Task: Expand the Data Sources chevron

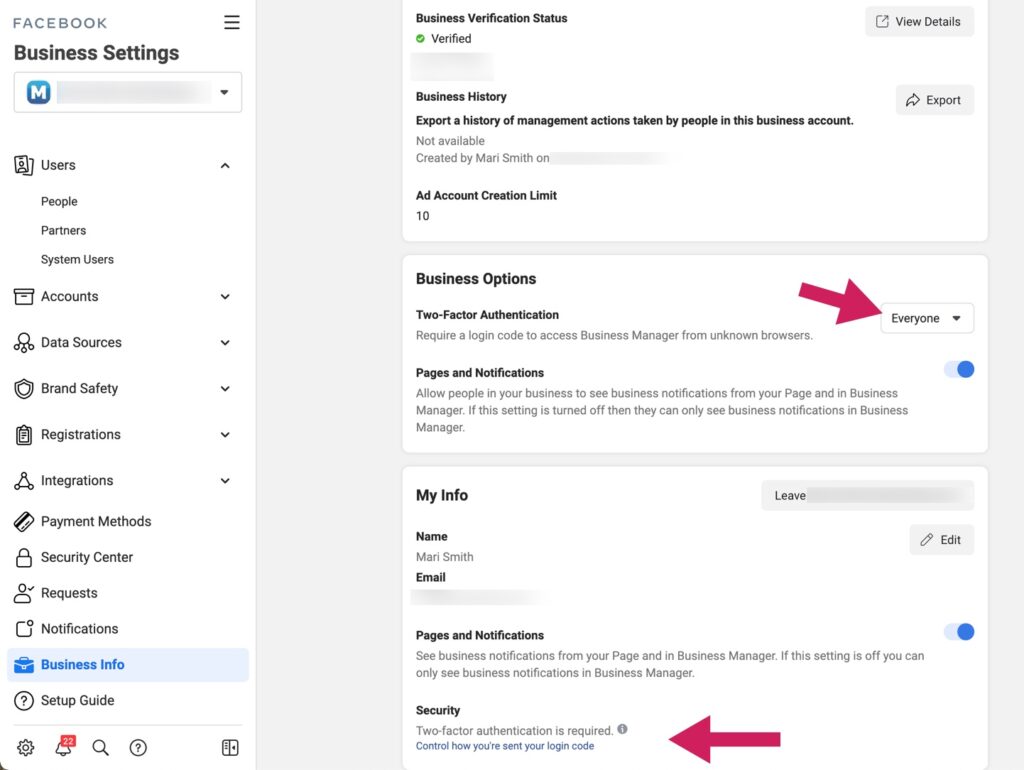Action: [225, 342]
